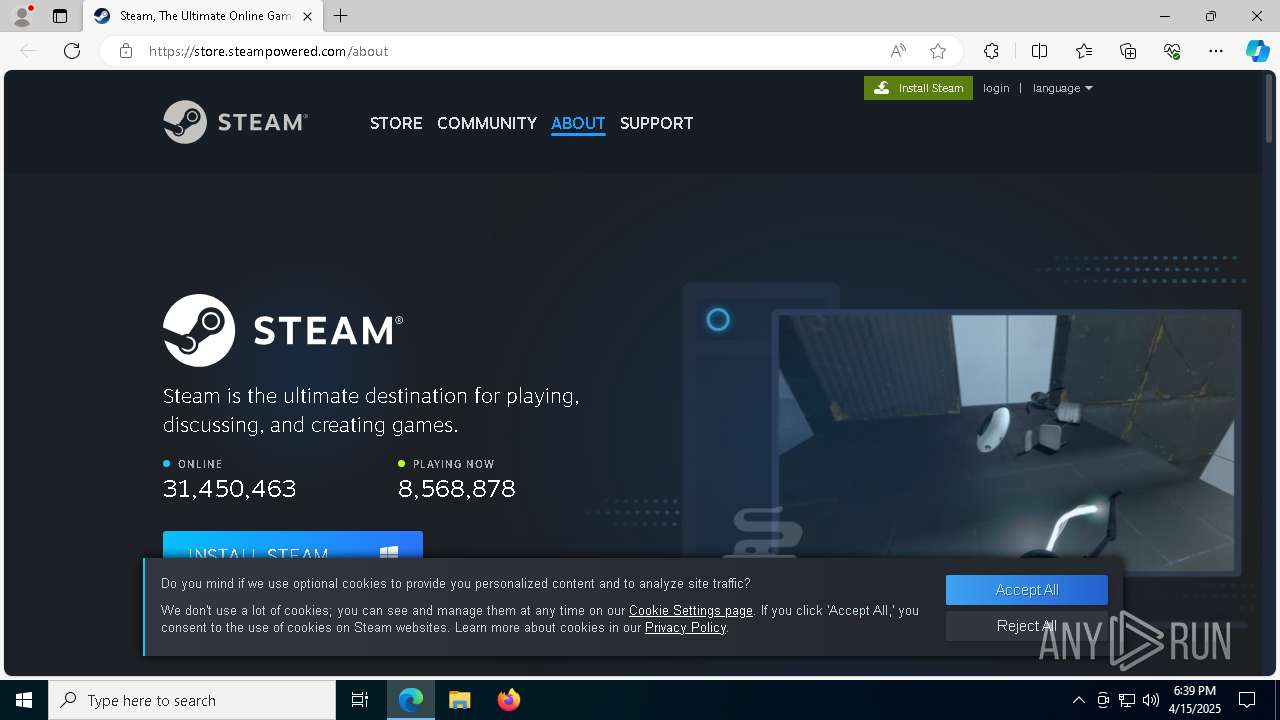
Task: Open Task View on the taskbar
Action: pos(360,700)
